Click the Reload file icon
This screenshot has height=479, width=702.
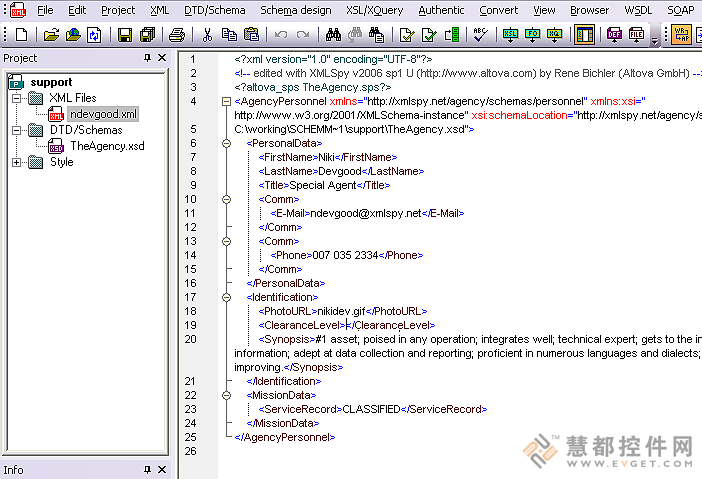tap(94, 34)
